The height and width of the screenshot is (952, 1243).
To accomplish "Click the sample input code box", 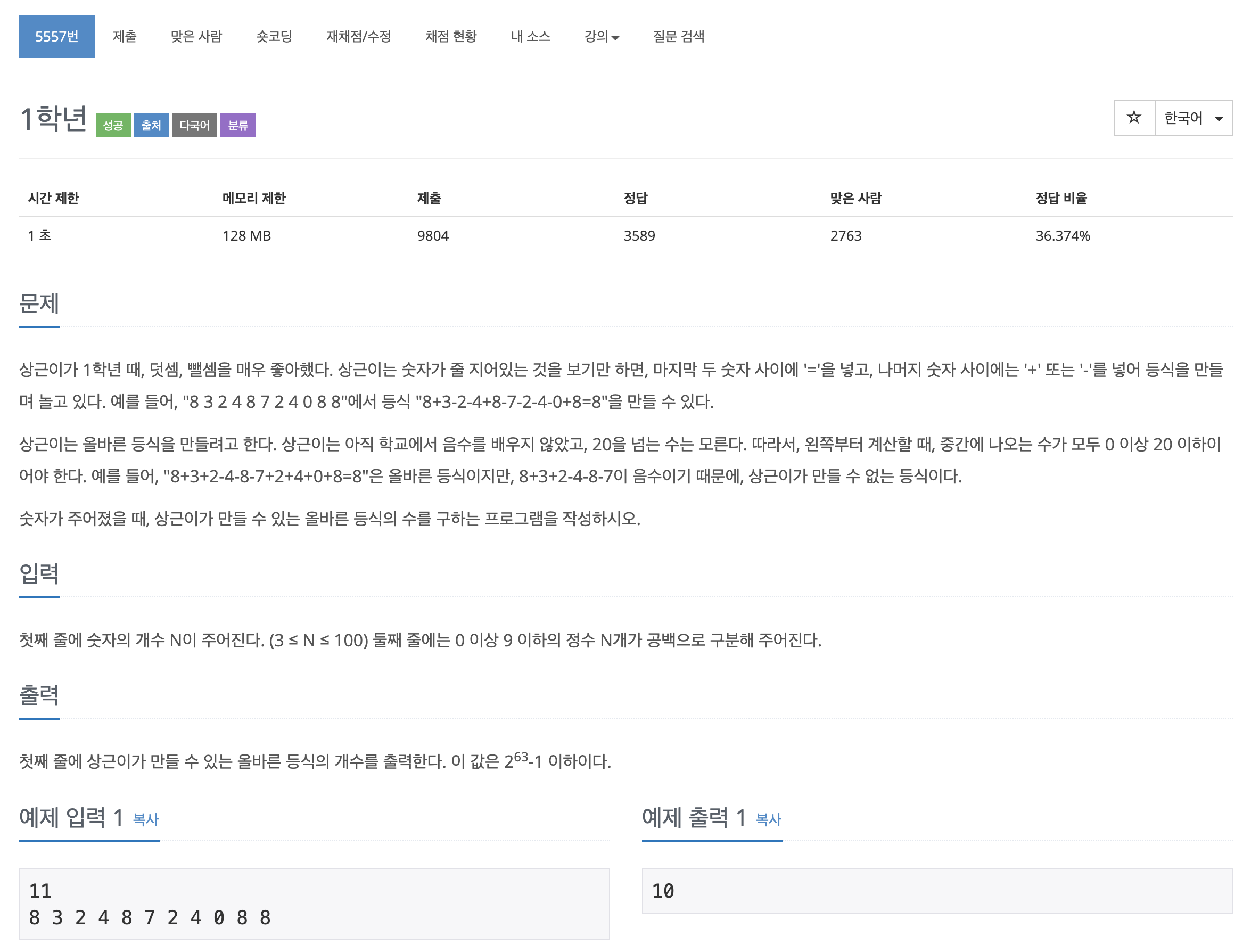I will pos(314,903).
